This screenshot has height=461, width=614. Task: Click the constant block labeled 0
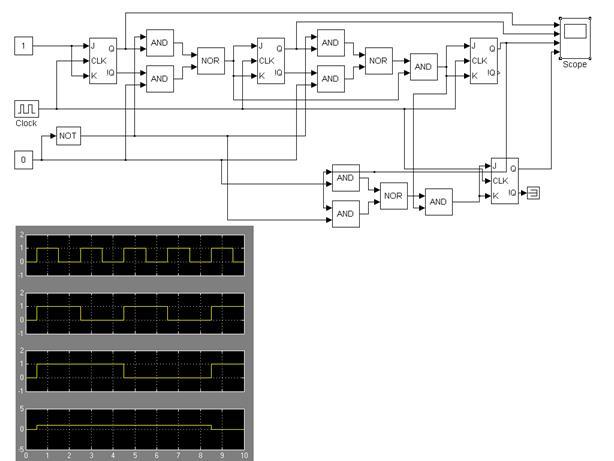(x=27, y=160)
